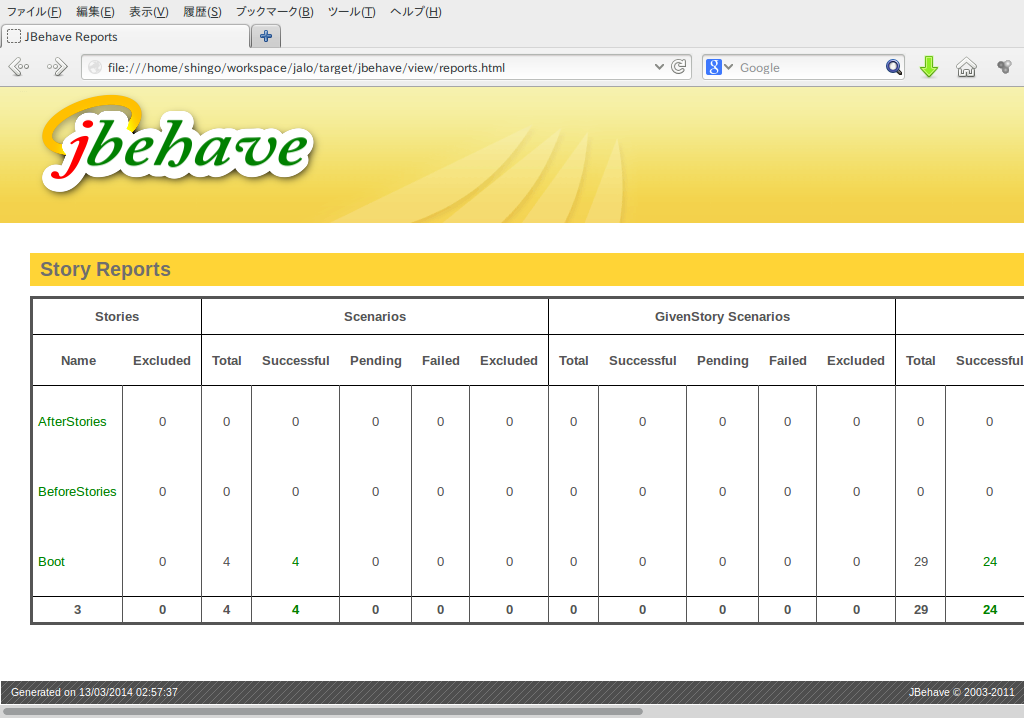Expand the URL history dropdown arrow

(659, 67)
